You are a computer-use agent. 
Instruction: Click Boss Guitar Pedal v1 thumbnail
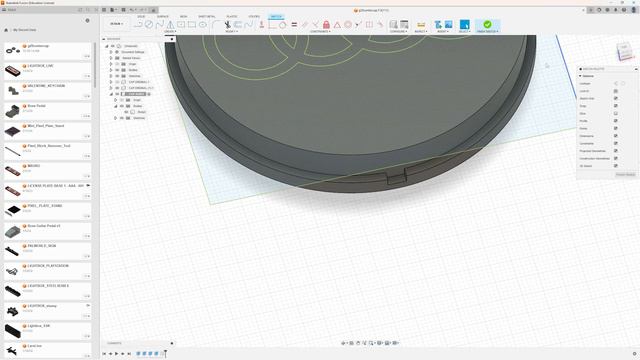click(x=13, y=231)
